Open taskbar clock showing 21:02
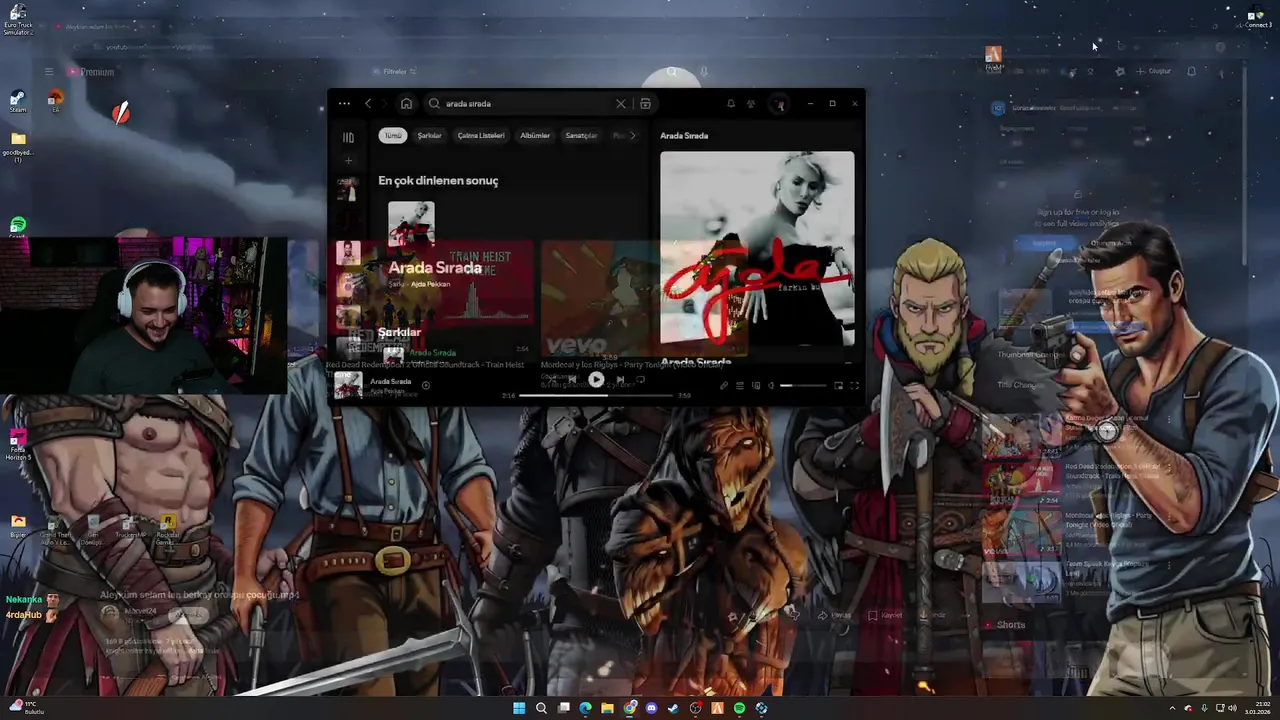The height and width of the screenshot is (720, 1280). pos(1257,708)
